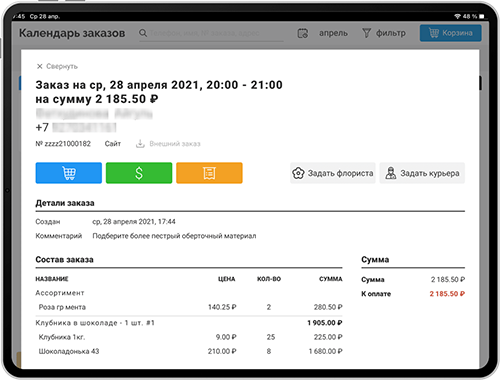Click the courier person icon

coord(391,173)
